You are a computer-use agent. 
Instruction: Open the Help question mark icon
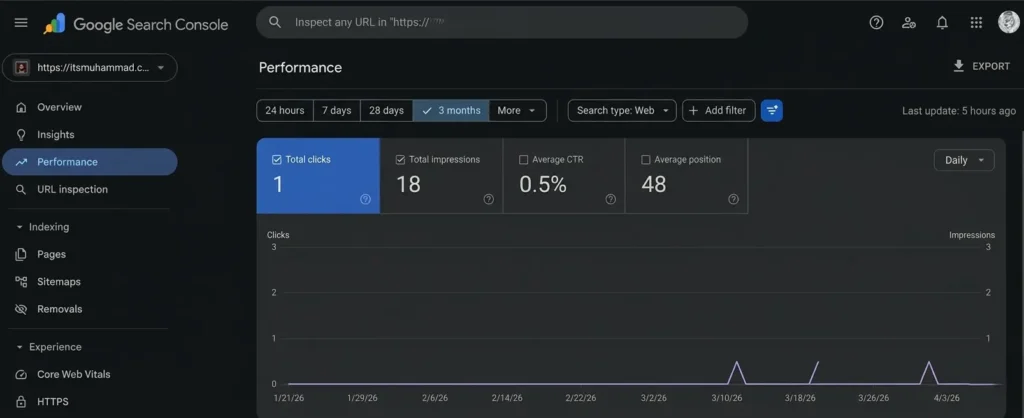click(x=876, y=23)
